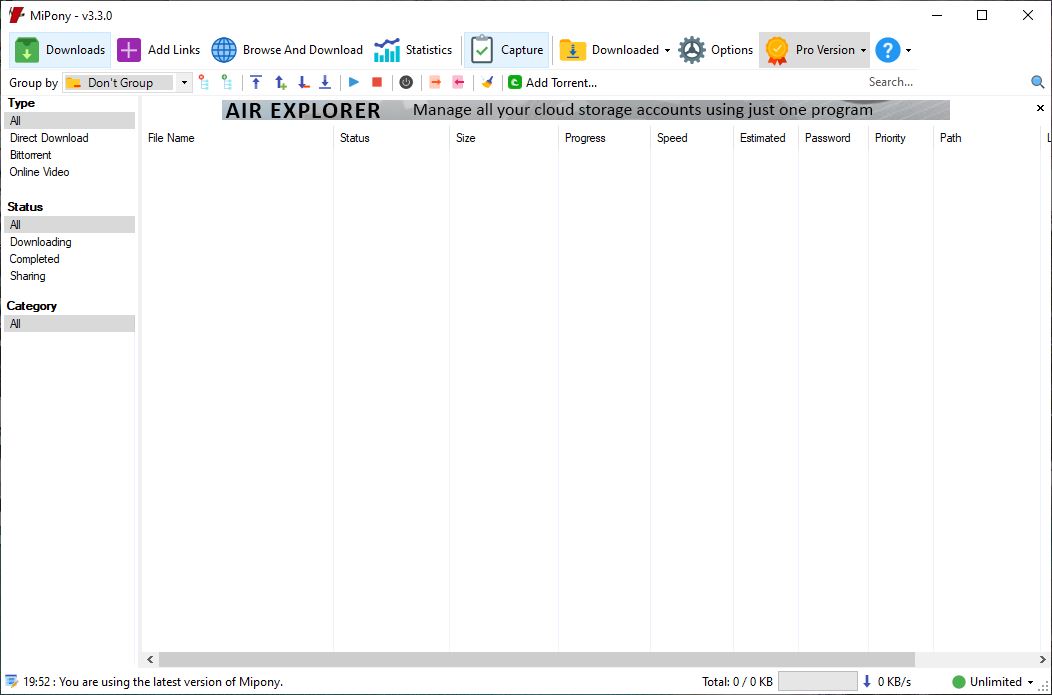Open the Options settings button
This screenshot has width=1052, height=695.
(715, 50)
